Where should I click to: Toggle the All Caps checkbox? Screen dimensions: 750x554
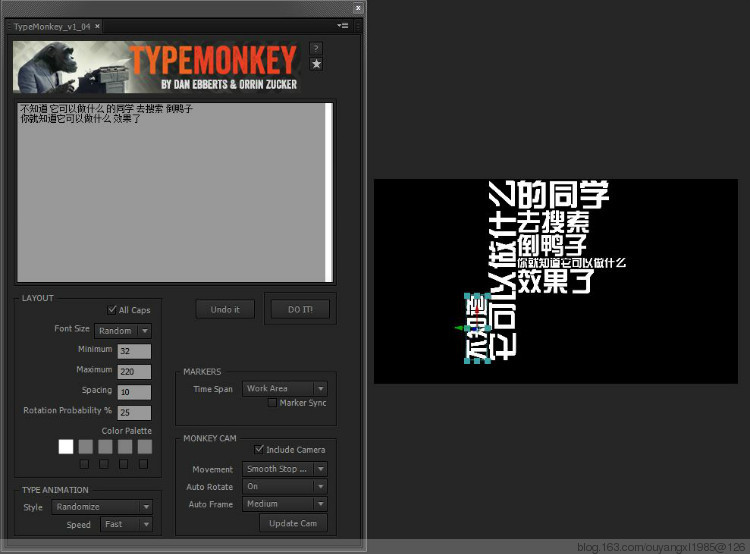tap(112, 310)
